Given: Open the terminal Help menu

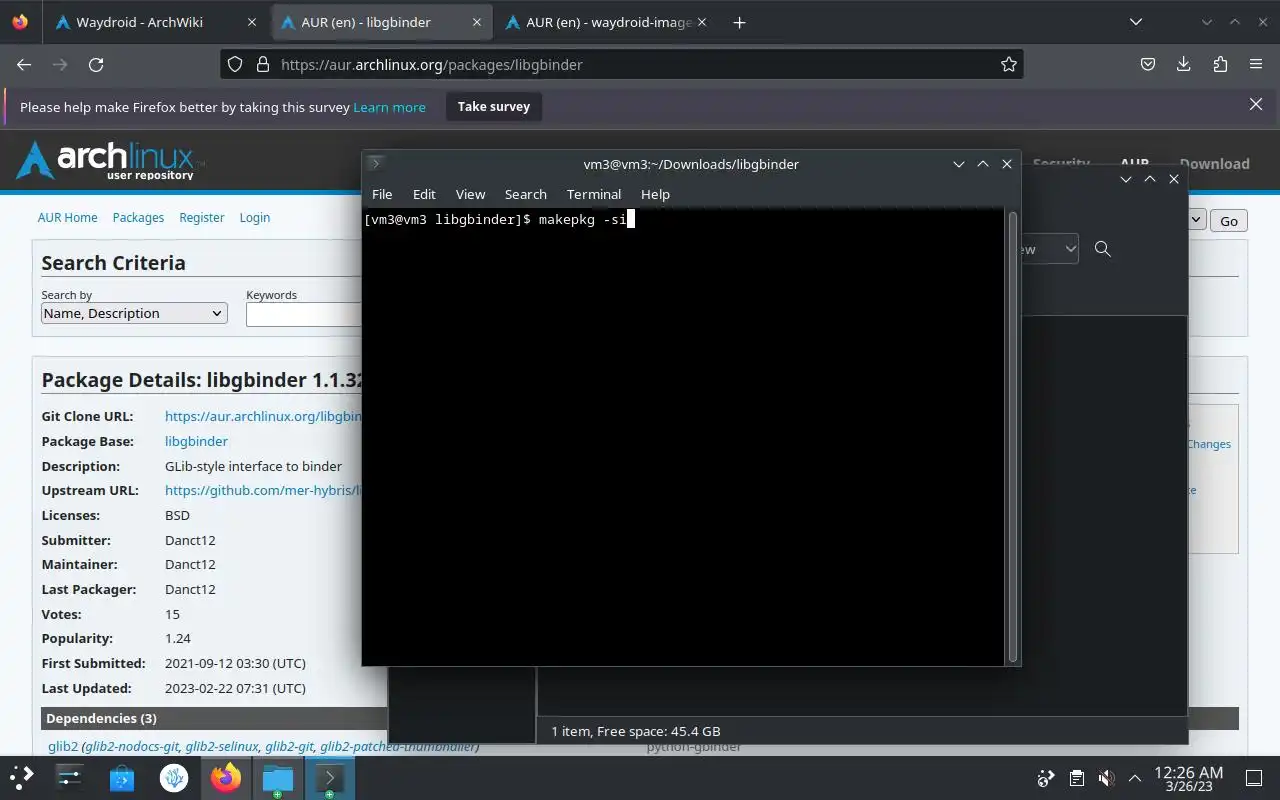Looking at the screenshot, I should [655, 194].
